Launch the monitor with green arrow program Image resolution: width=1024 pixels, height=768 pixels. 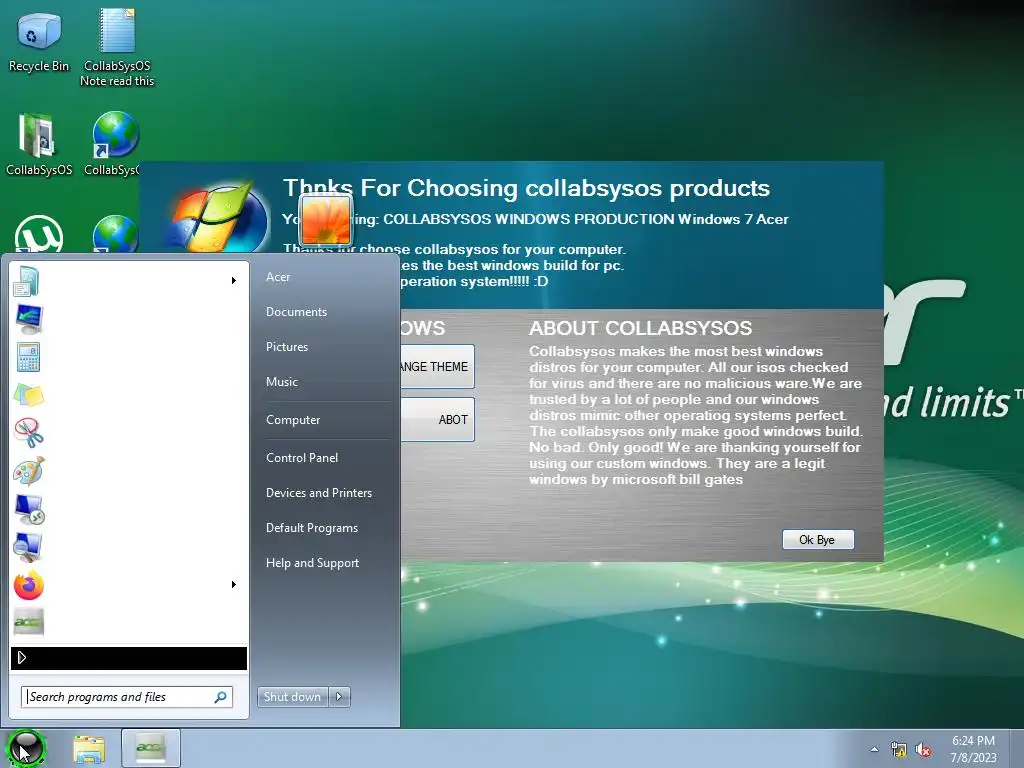point(28,319)
